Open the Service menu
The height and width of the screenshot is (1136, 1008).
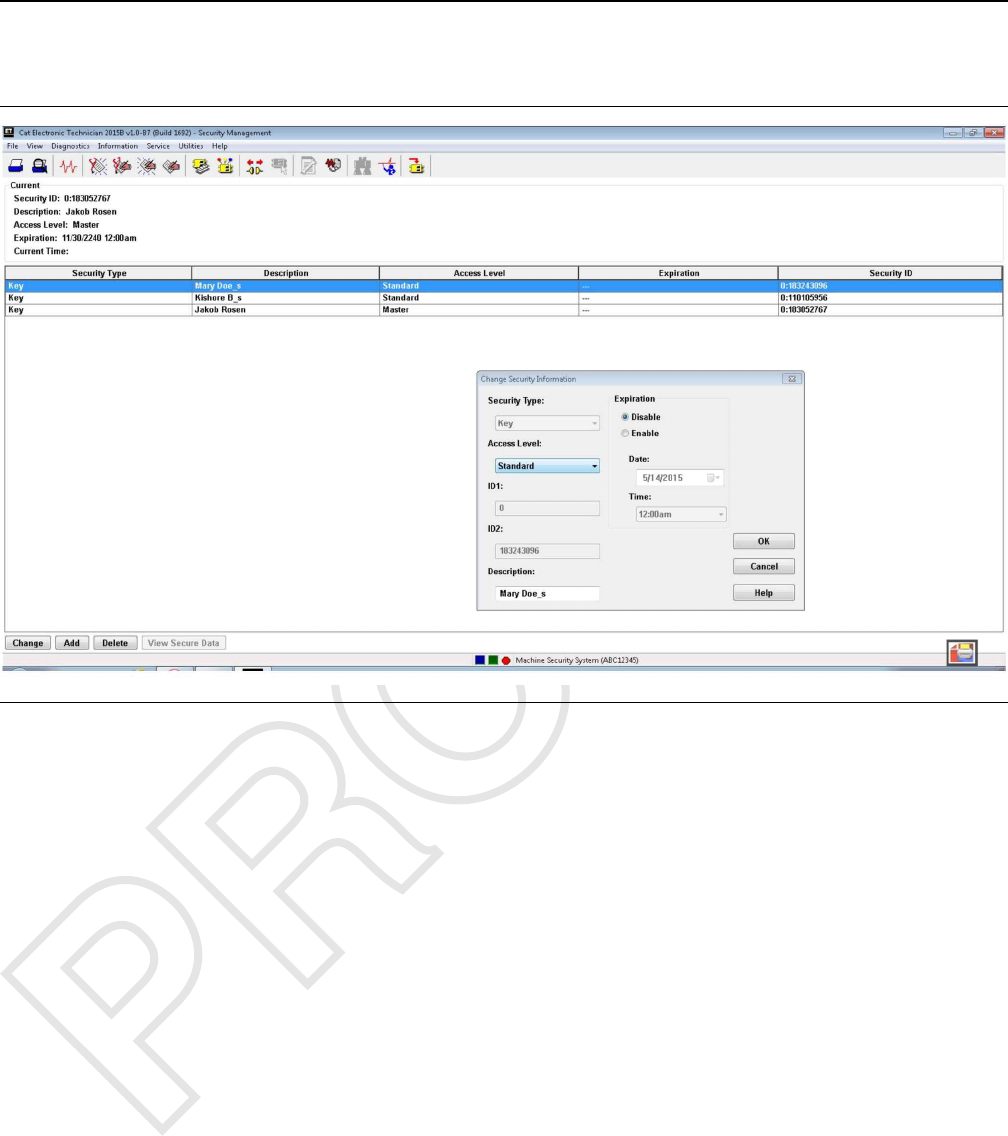click(x=158, y=146)
